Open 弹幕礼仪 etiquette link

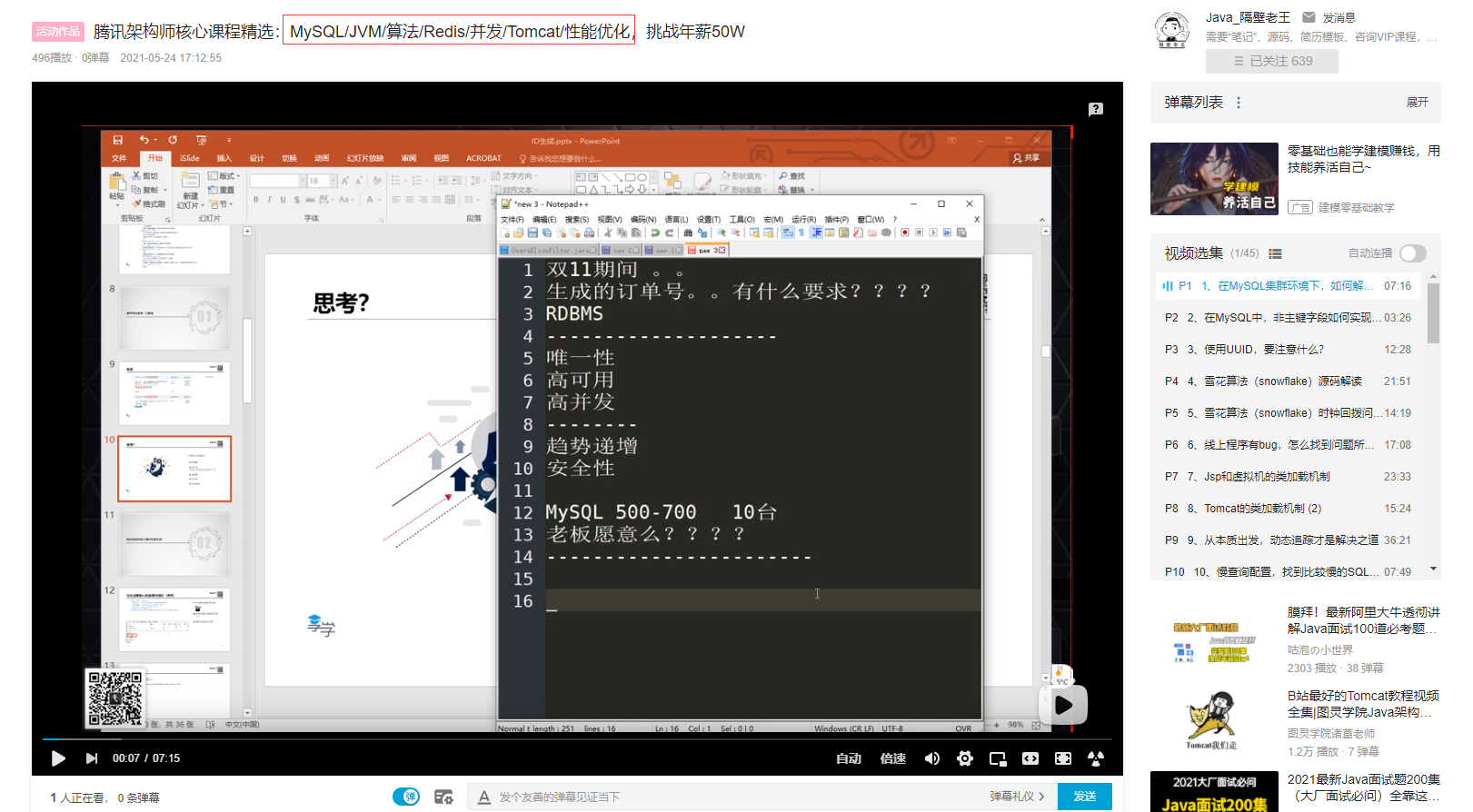tap(1017, 797)
